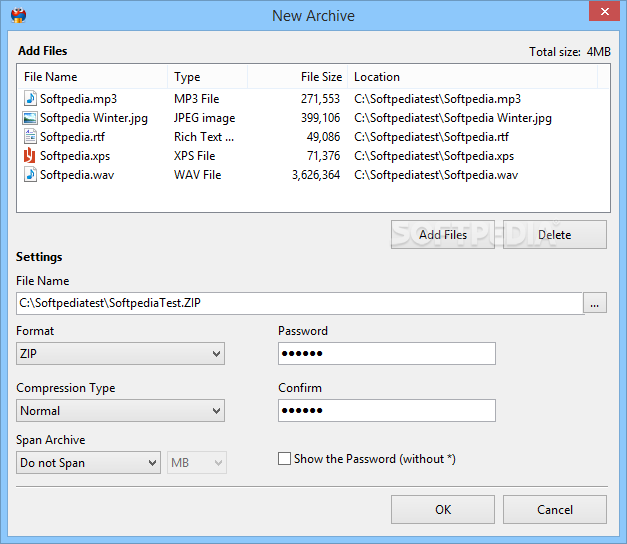Viewport: 627px width, 544px height.
Task: Sort by Location column header
Action: (472, 77)
